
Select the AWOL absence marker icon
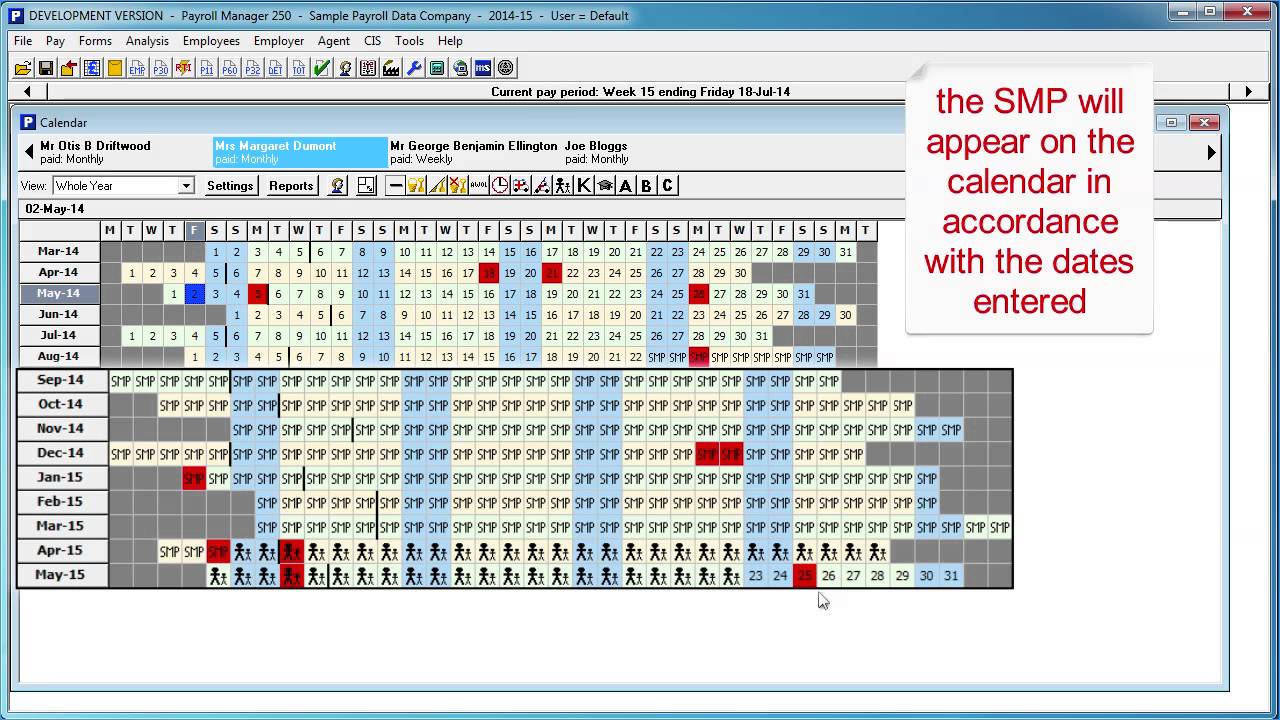[479, 185]
